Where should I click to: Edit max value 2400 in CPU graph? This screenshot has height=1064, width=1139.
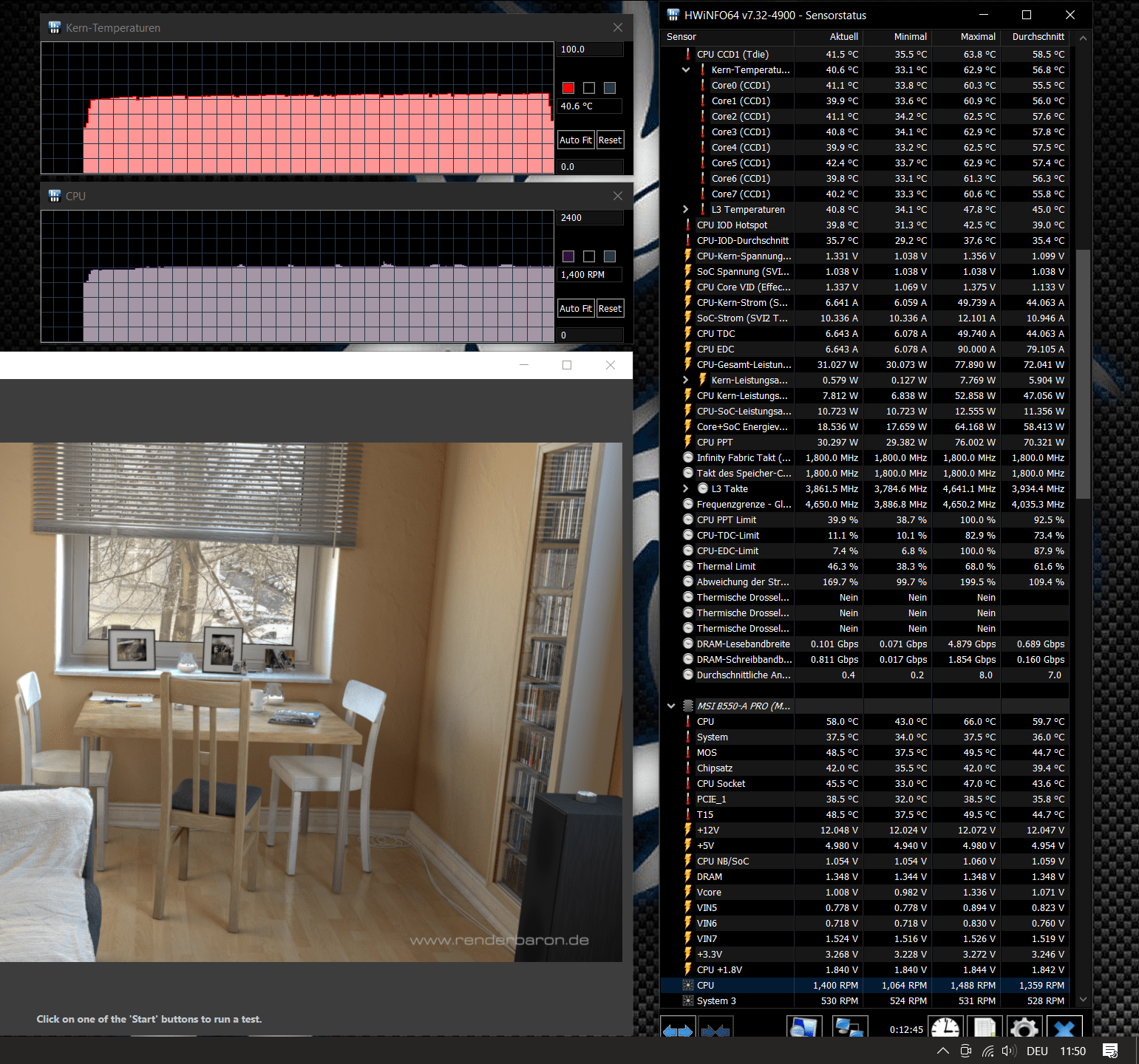(x=590, y=218)
